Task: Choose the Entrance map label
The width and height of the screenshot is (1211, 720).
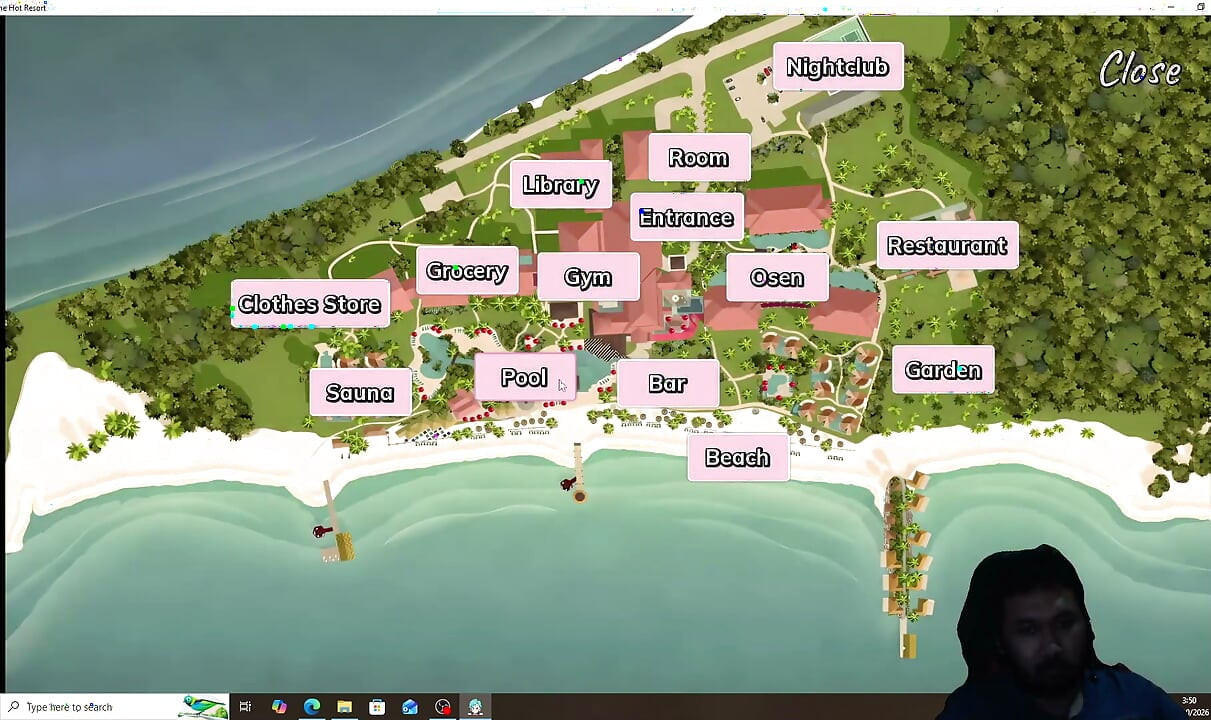Action: (x=686, y=218)
